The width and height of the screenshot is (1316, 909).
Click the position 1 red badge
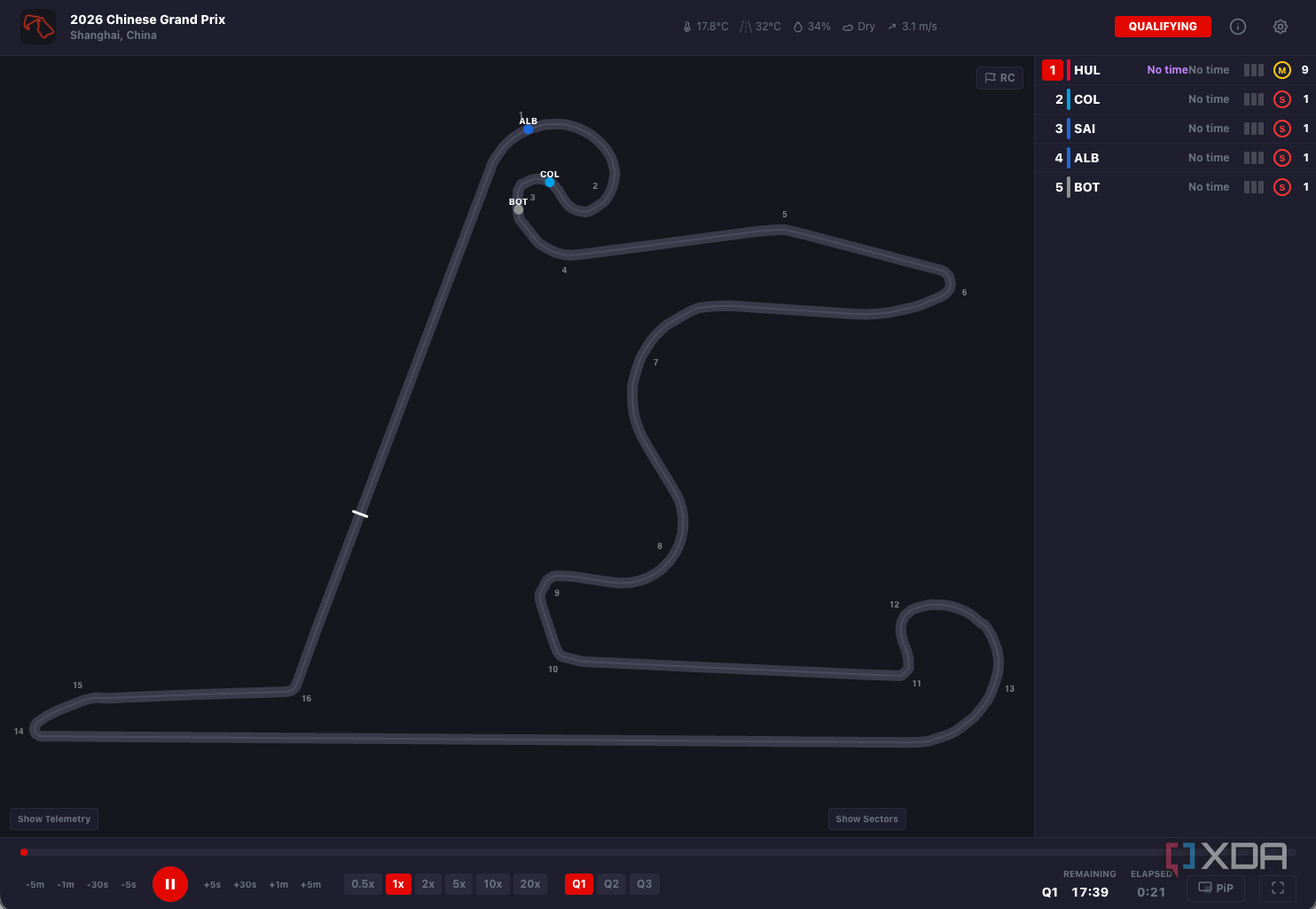coord(1053,70)
